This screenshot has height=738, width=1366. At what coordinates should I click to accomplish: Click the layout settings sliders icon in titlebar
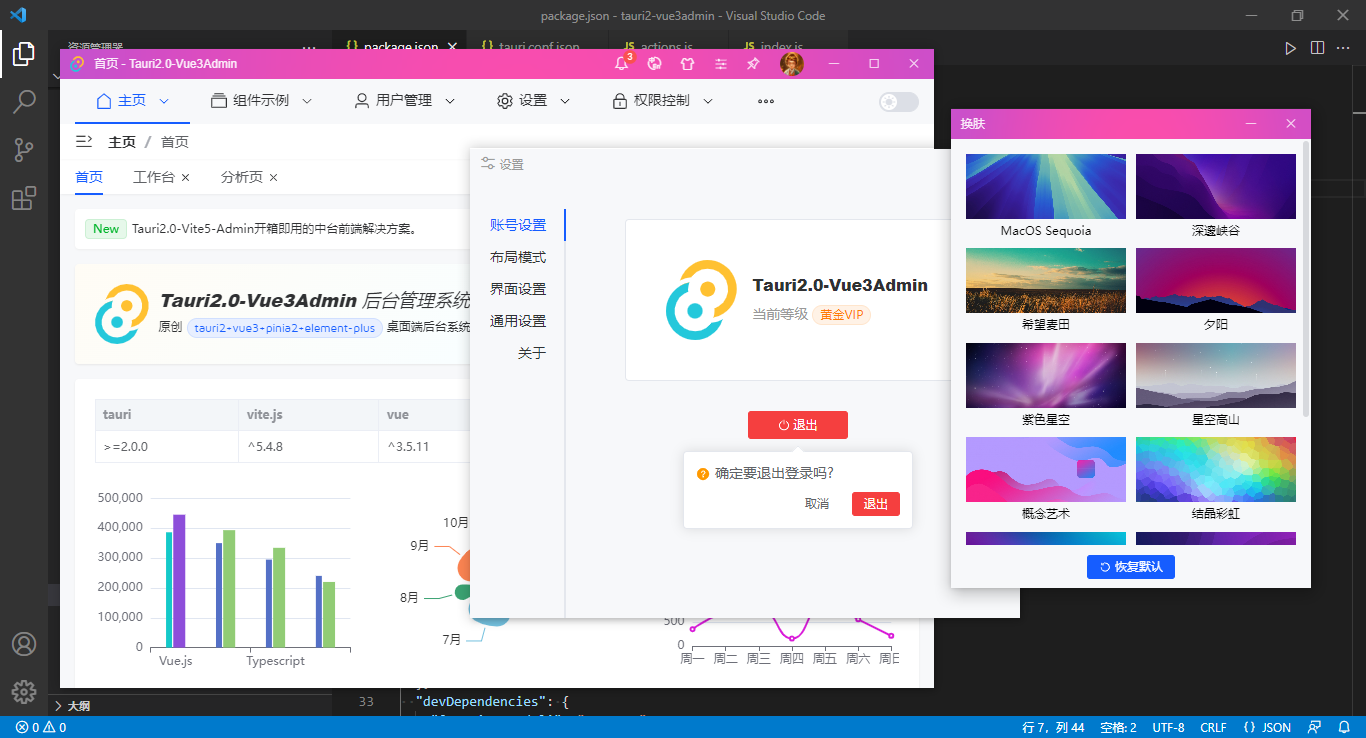click(720, 63)
